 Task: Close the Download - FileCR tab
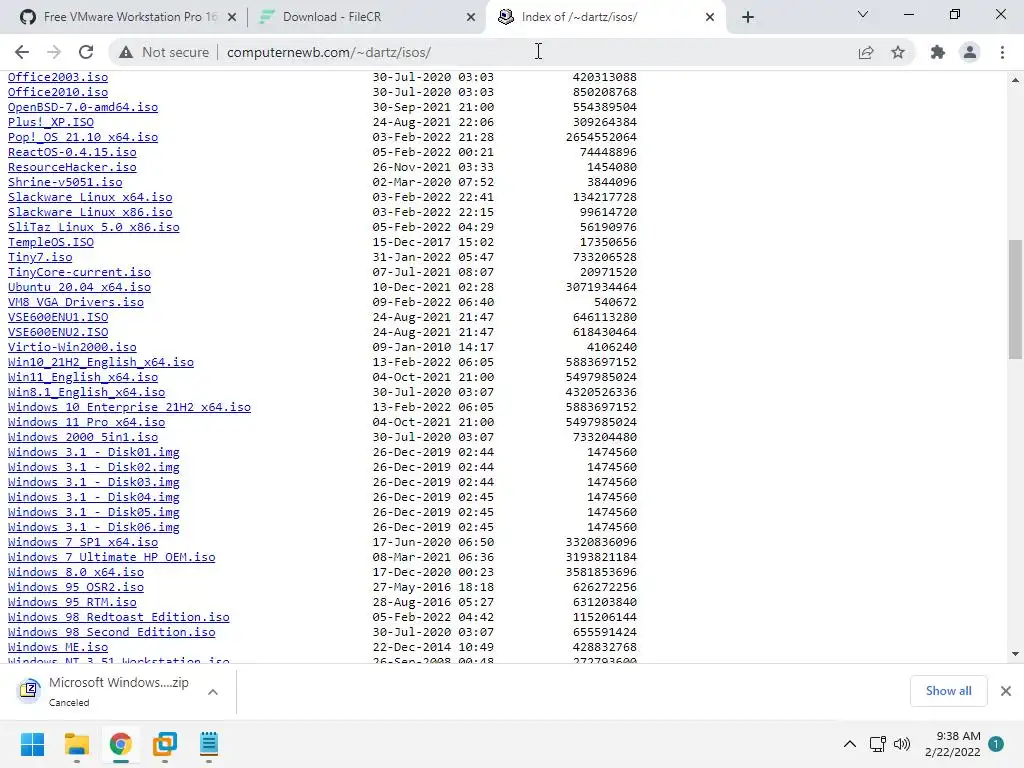coord(471,17)
